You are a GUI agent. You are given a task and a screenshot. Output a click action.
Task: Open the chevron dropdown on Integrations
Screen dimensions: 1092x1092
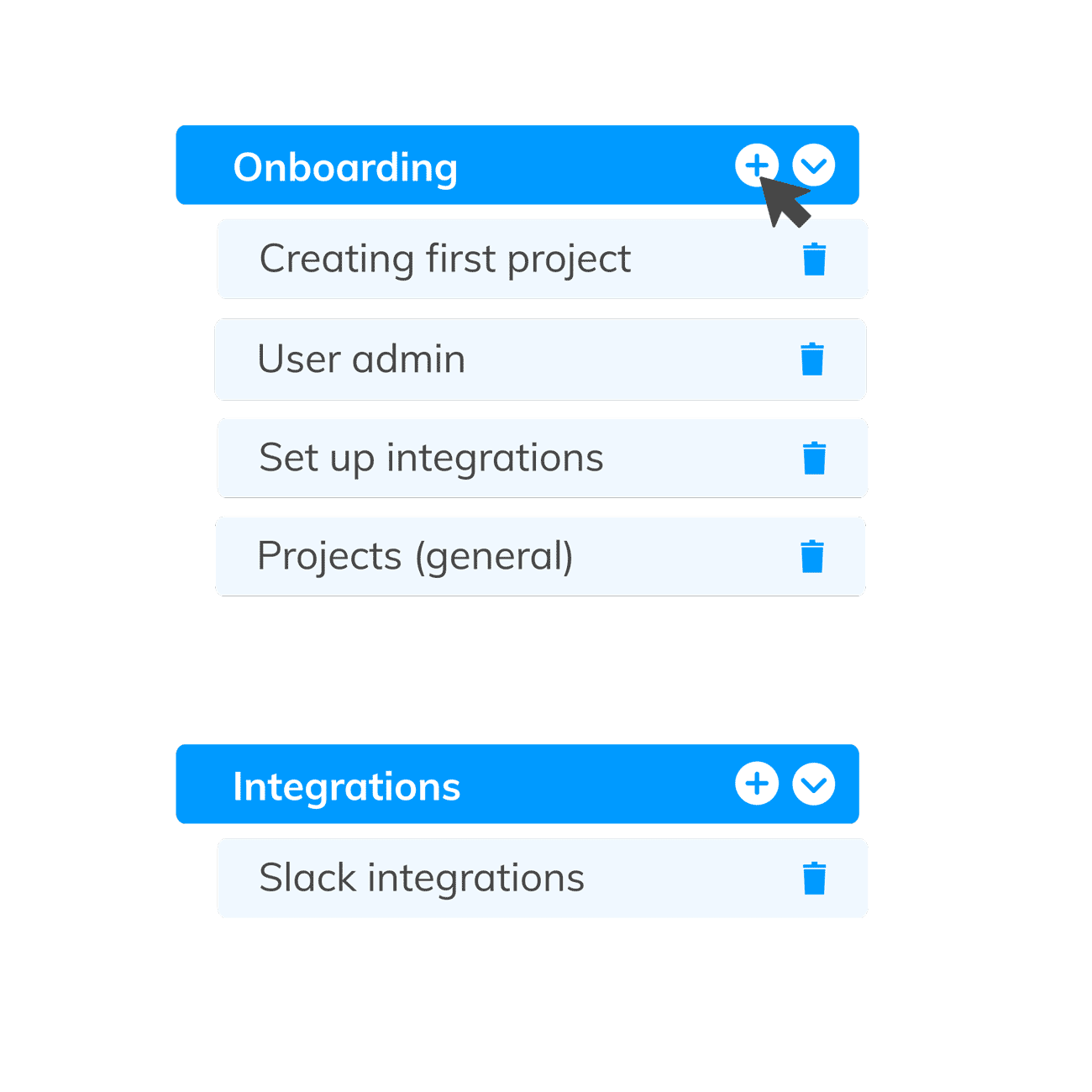tap(812, 783)
